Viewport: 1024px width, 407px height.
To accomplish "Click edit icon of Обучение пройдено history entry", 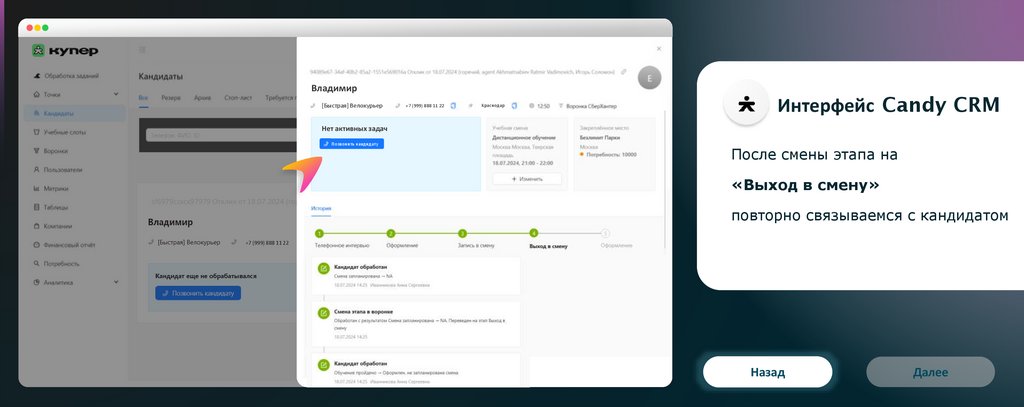I will click(323, 365).
